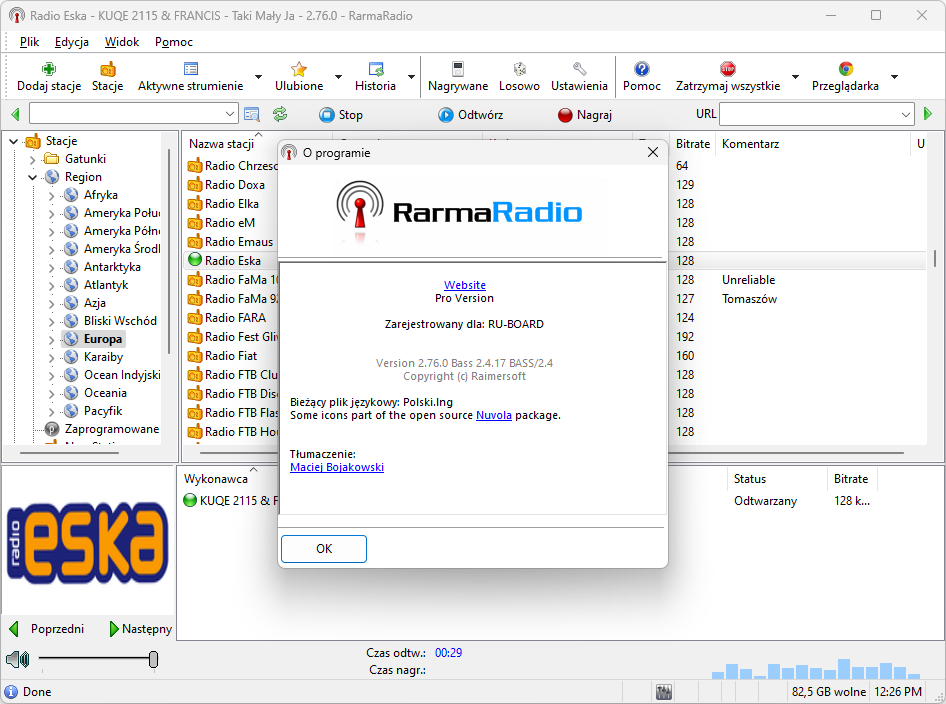The image size is (946, 704).
Task: Click the station list vertical scrollbar
Action: click(935, 259)
